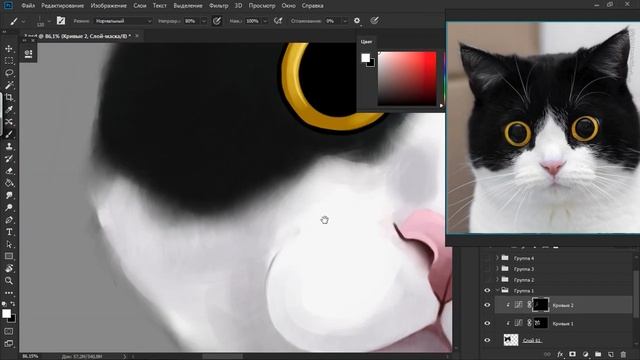Expand the Группа 2 group
Image resolution: width=640 pixels, height=360 pixels.
click(x=498, y=280)
